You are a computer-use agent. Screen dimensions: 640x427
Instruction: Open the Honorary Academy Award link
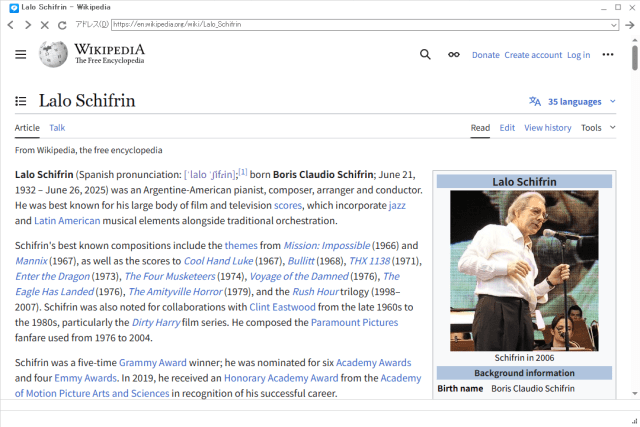[281, 378]
